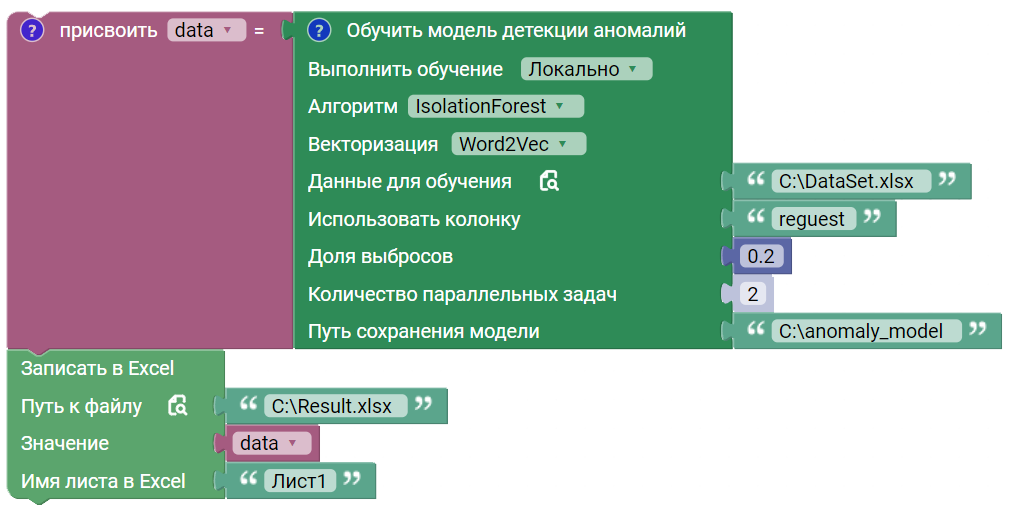The image size is (1011, 510).
Task: Open the IsolationForest algorithm dropdown
Action: click(495, 106)
